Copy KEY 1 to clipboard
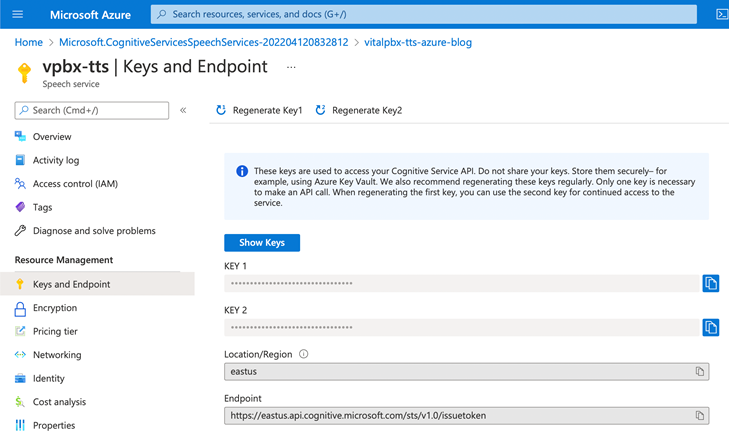The image size is (729, 441). 710,283
